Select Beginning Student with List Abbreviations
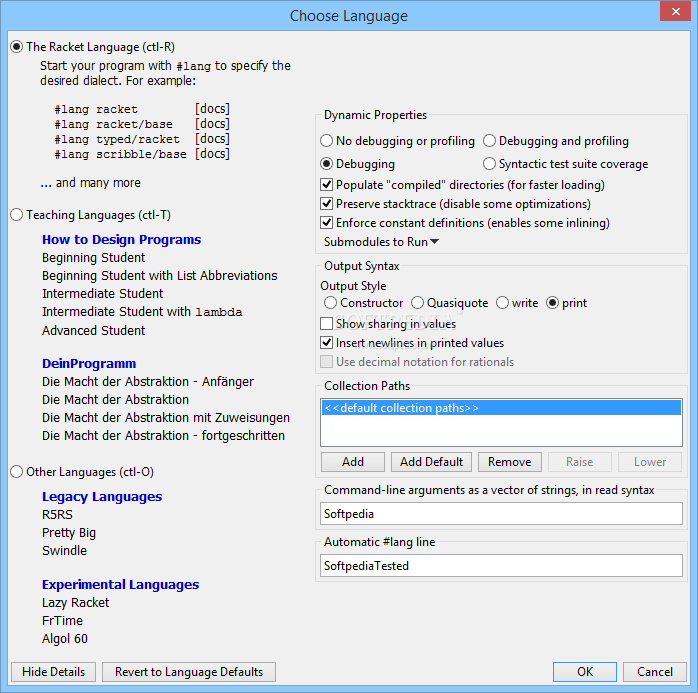Viewport: 698px width, 693px height. click(x=159, y=276)
